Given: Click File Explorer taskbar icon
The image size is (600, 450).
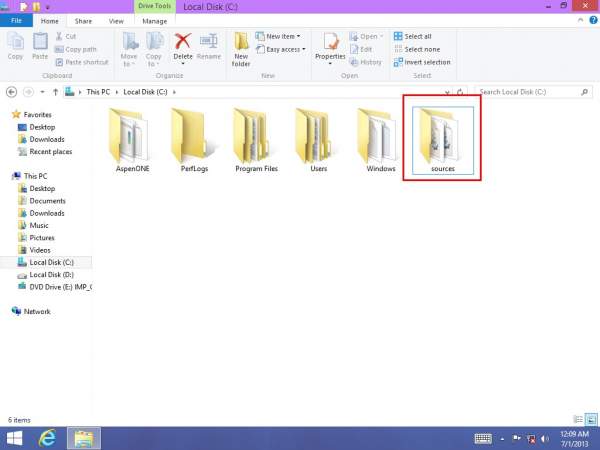Looking at the screenshot, I should coord(84,438).
